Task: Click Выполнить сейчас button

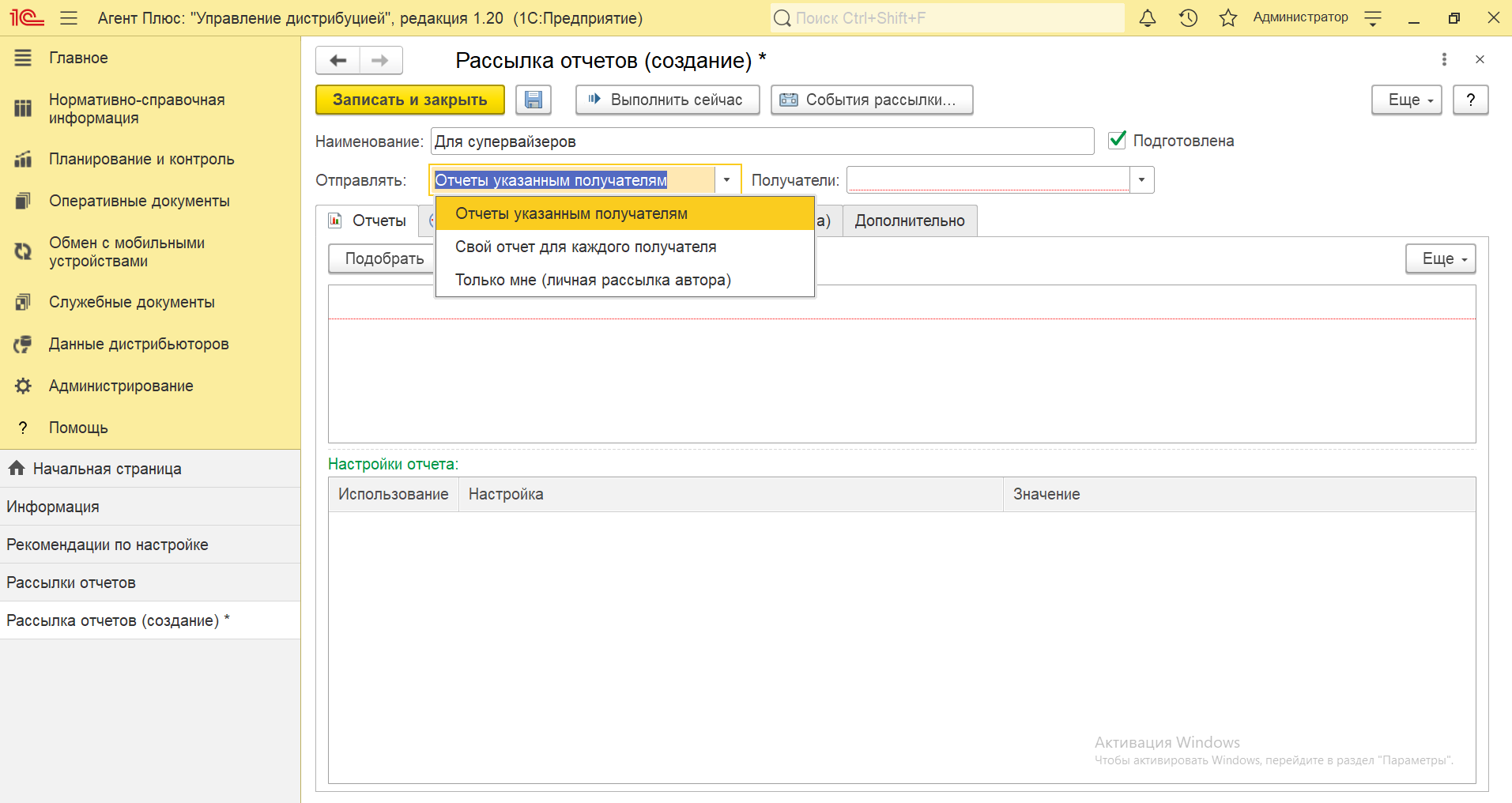Action: [668, 100]
